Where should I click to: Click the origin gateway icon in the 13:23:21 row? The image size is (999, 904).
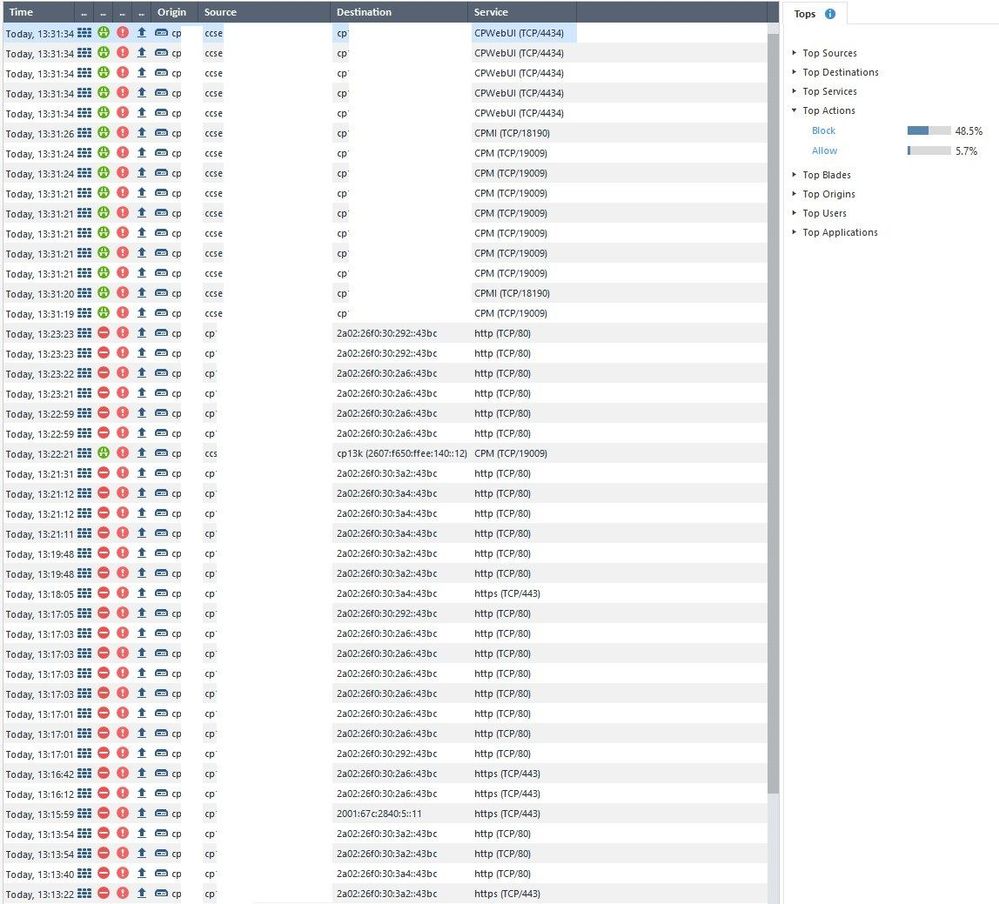pyautogui.click(x=161, y=393)
